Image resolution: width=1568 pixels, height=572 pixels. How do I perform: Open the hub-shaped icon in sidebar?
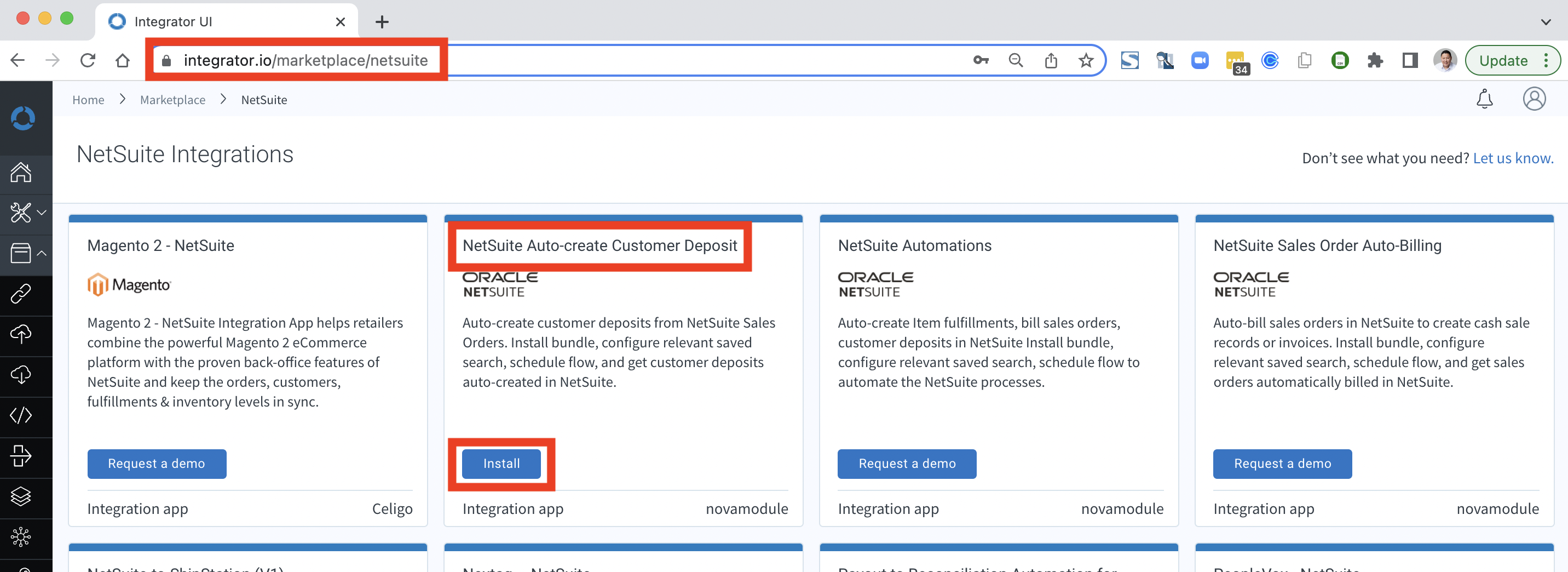click(21, 537)
